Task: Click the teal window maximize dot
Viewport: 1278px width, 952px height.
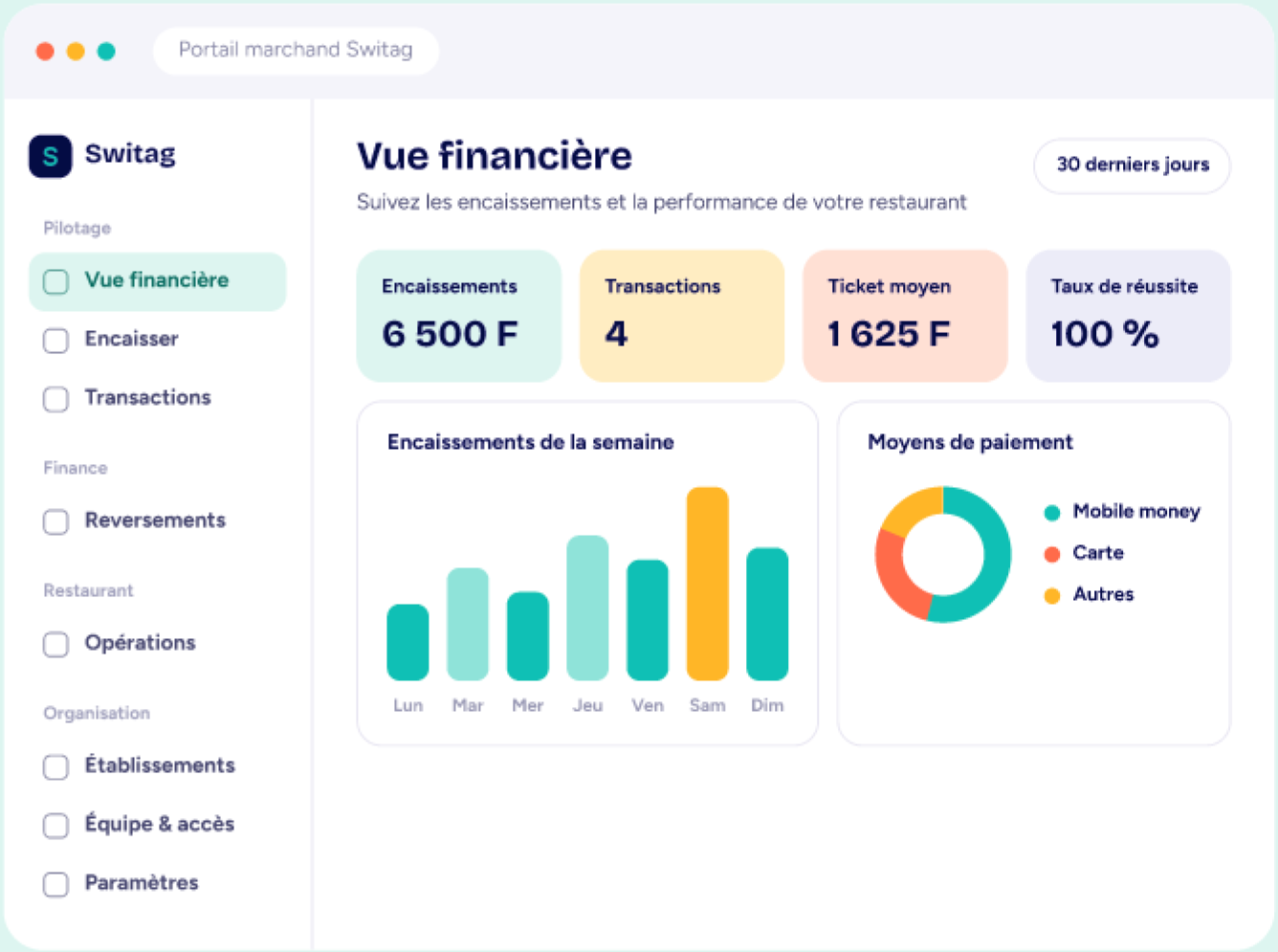Action: pyautogui.click(x=106, y=51)
